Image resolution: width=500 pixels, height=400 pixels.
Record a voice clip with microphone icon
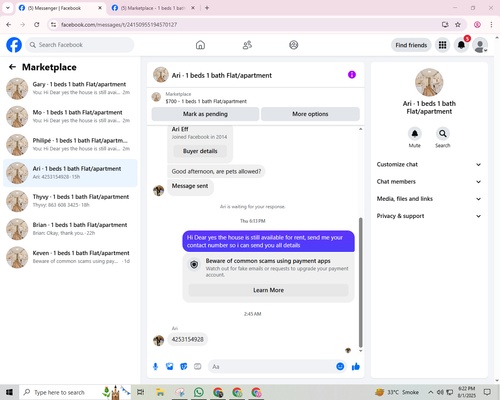point(155,367)
